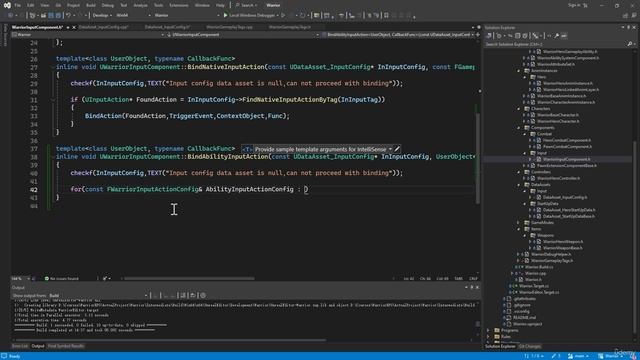The image size is (640, 360).
Task: Click the Solution Explorer Preview Selected Items icon
Action: 564,36
